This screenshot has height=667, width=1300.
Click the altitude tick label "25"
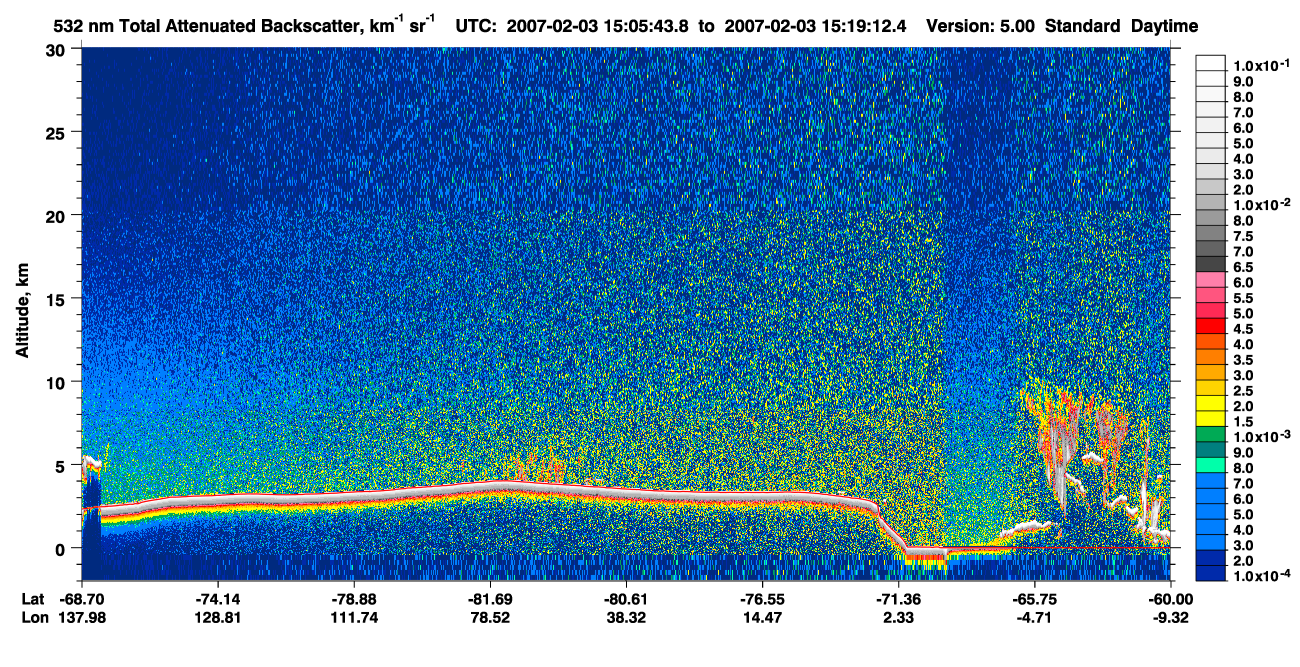click(58, 133)
